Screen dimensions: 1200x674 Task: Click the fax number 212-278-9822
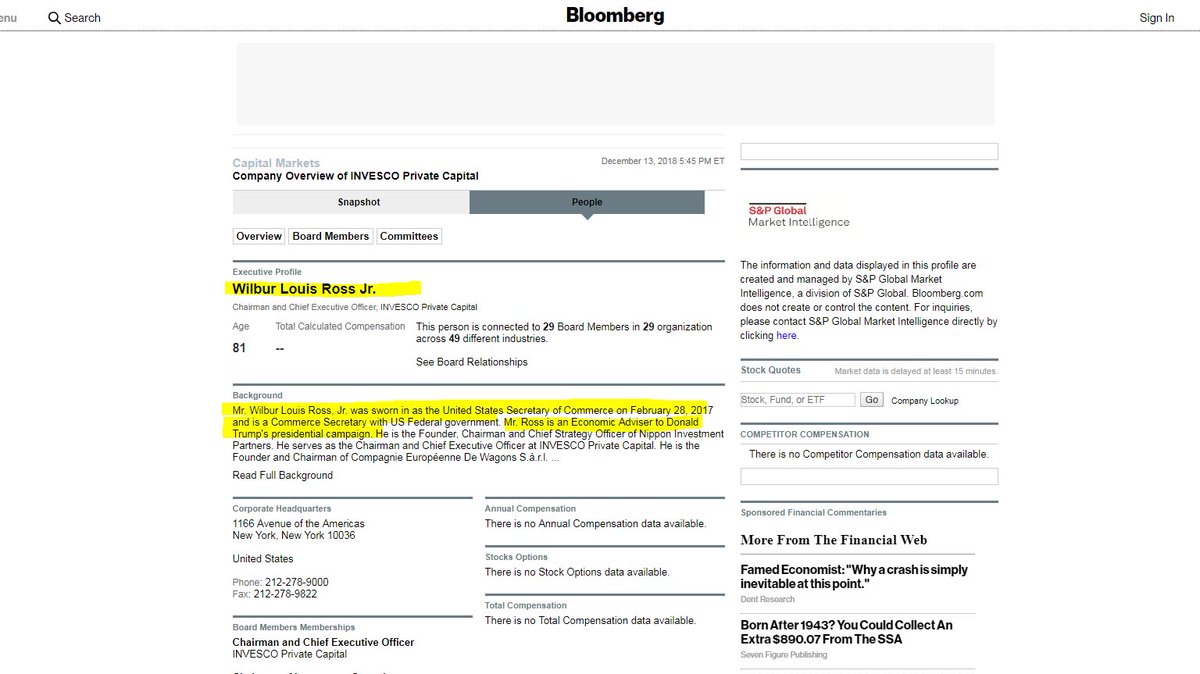pos(286,594)
